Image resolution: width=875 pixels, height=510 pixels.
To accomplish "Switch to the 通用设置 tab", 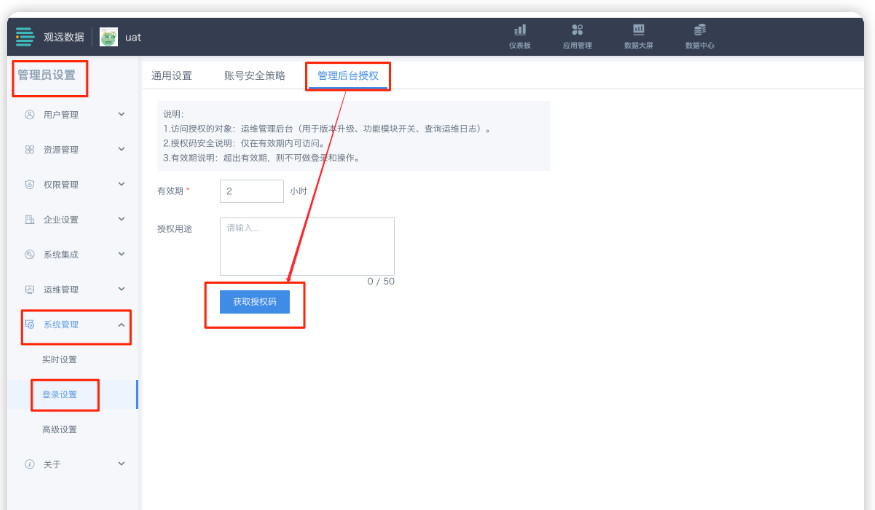I will [171, 76].
